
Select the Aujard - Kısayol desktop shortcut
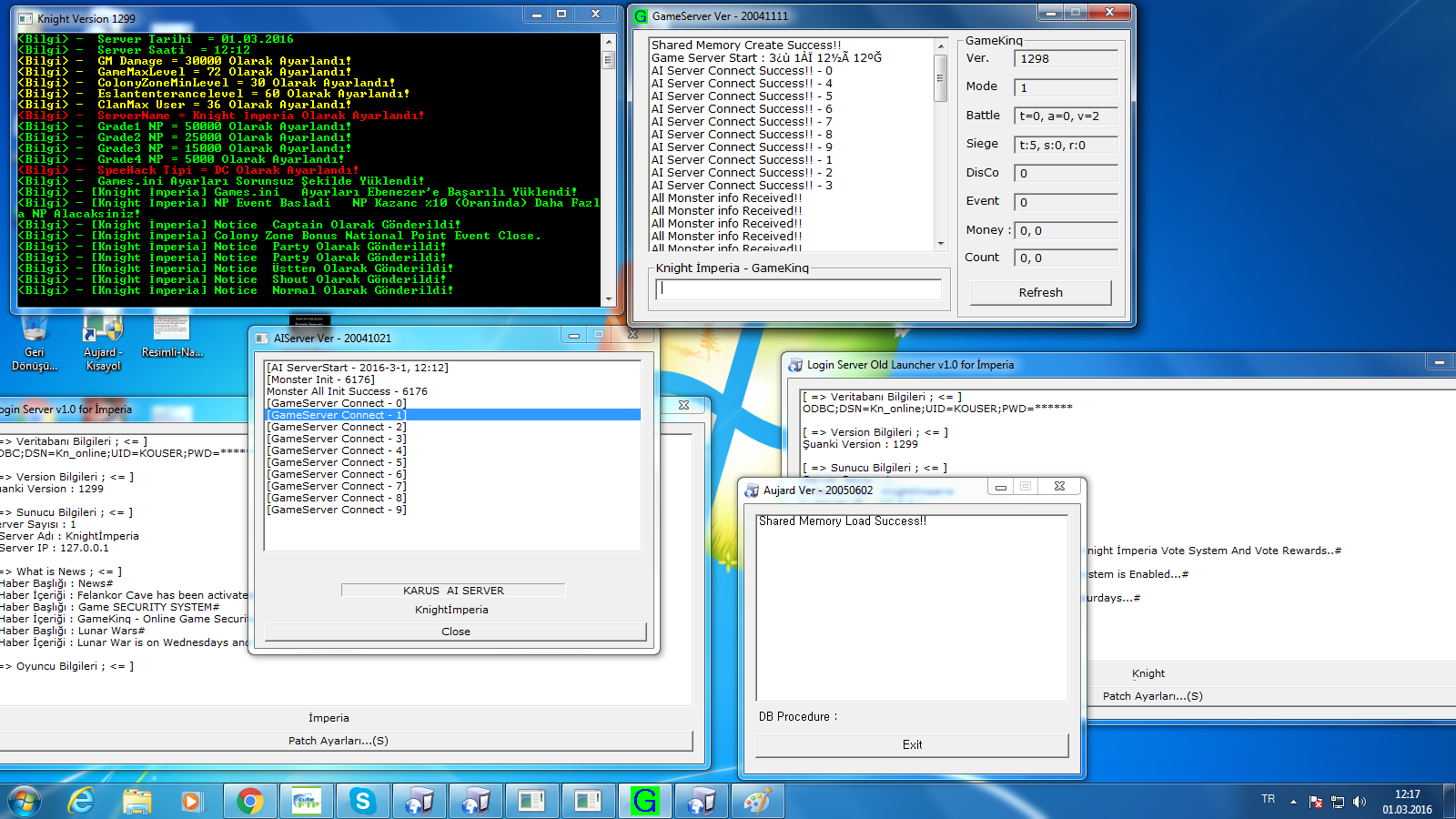point(103,344)
